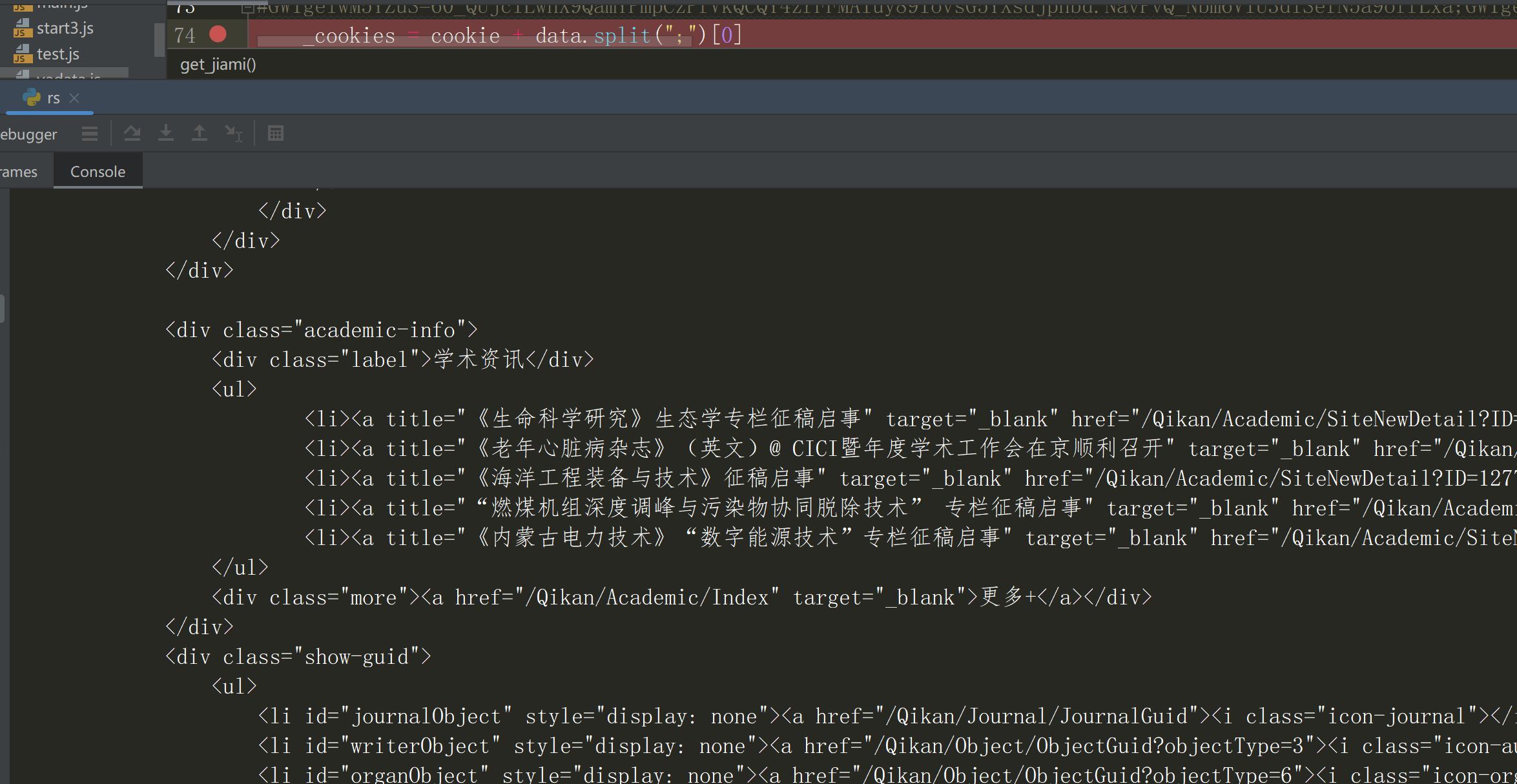This screenshot has width=1517, height=784.
Task: Switch to the Frames tab
Action: click(19, 172)
